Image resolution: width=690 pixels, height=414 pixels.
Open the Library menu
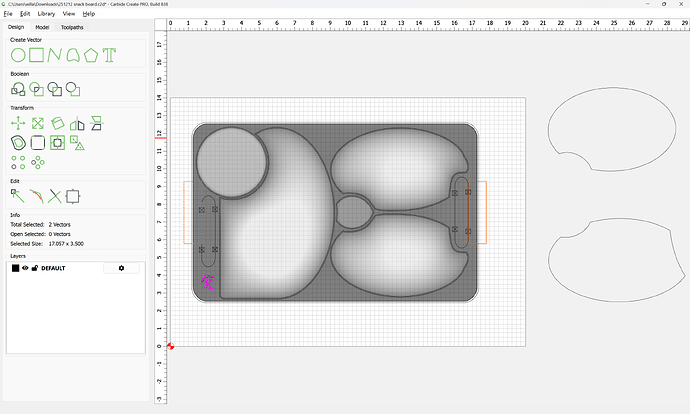click(x=46, y=14)
